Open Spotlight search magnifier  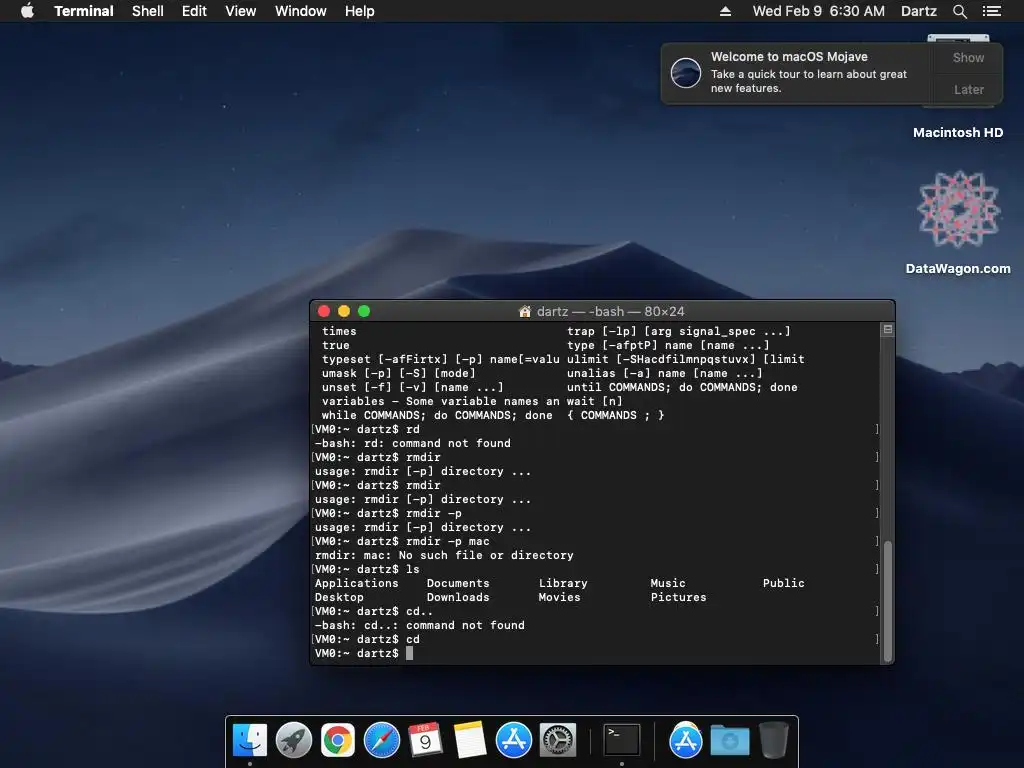coord(960,11)
